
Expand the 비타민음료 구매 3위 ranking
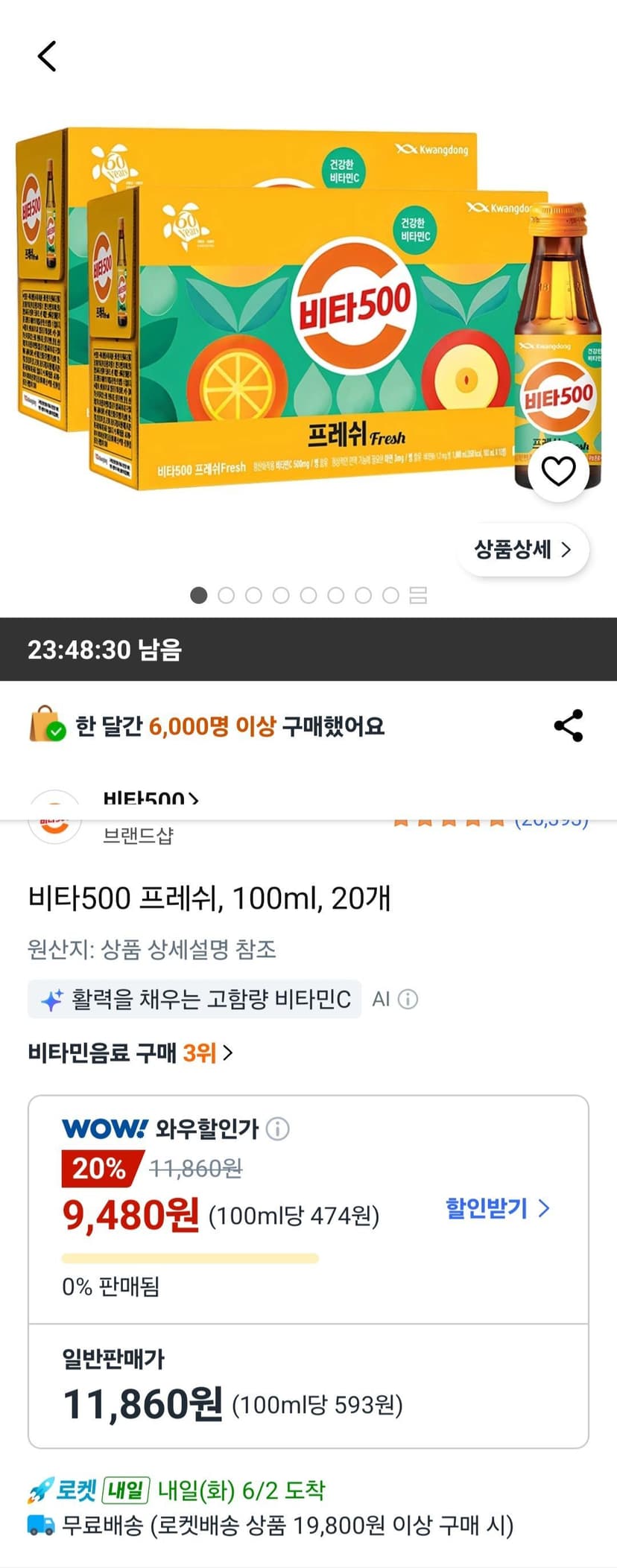tap(130, 1053)
